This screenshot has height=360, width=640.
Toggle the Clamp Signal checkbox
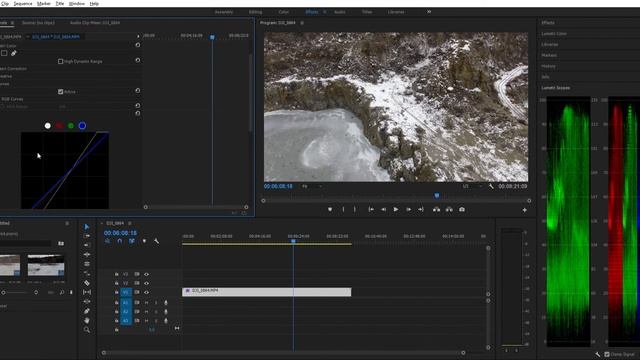click(607, 354)
